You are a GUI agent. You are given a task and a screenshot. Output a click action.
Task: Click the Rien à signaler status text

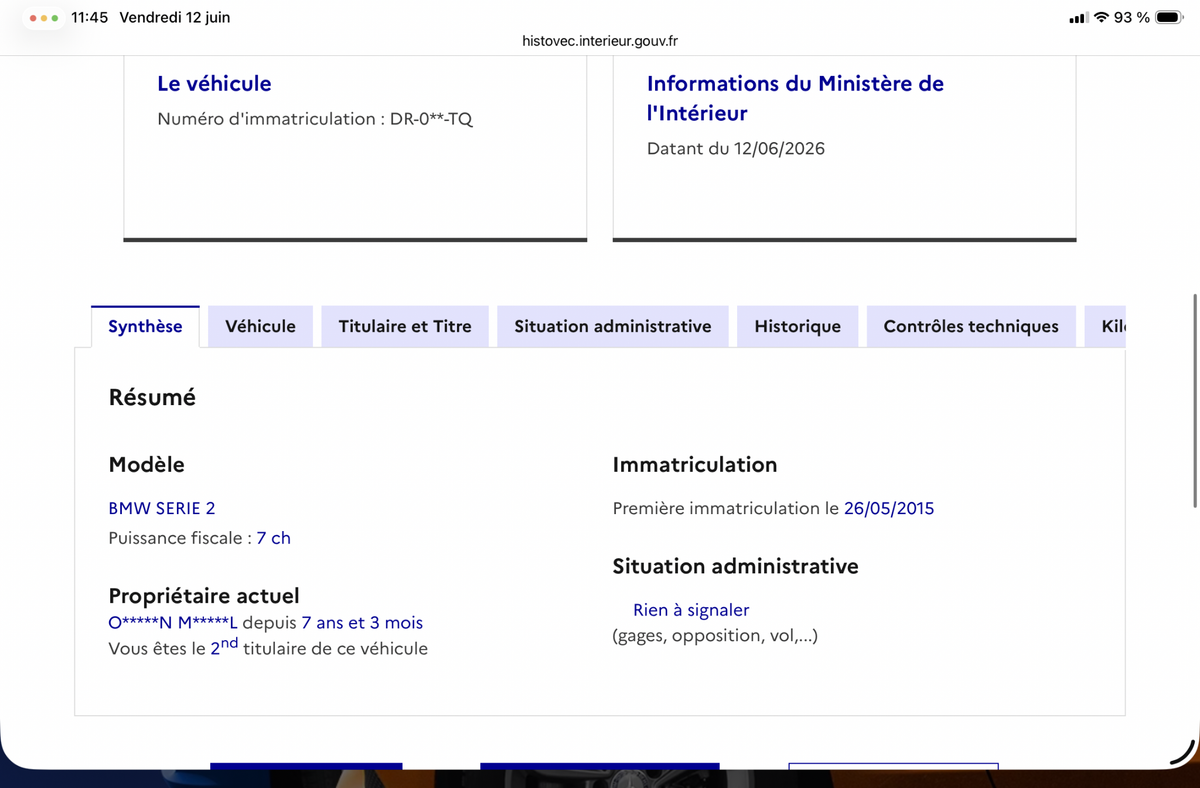691,610
